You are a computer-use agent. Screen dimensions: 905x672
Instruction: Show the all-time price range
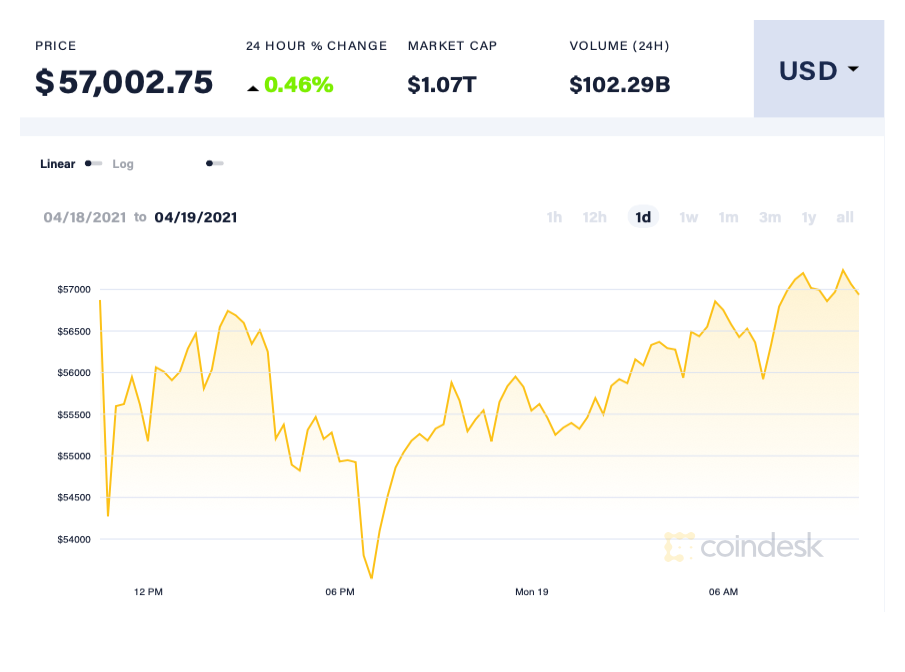pyautogui.click(x=845, y=217)
